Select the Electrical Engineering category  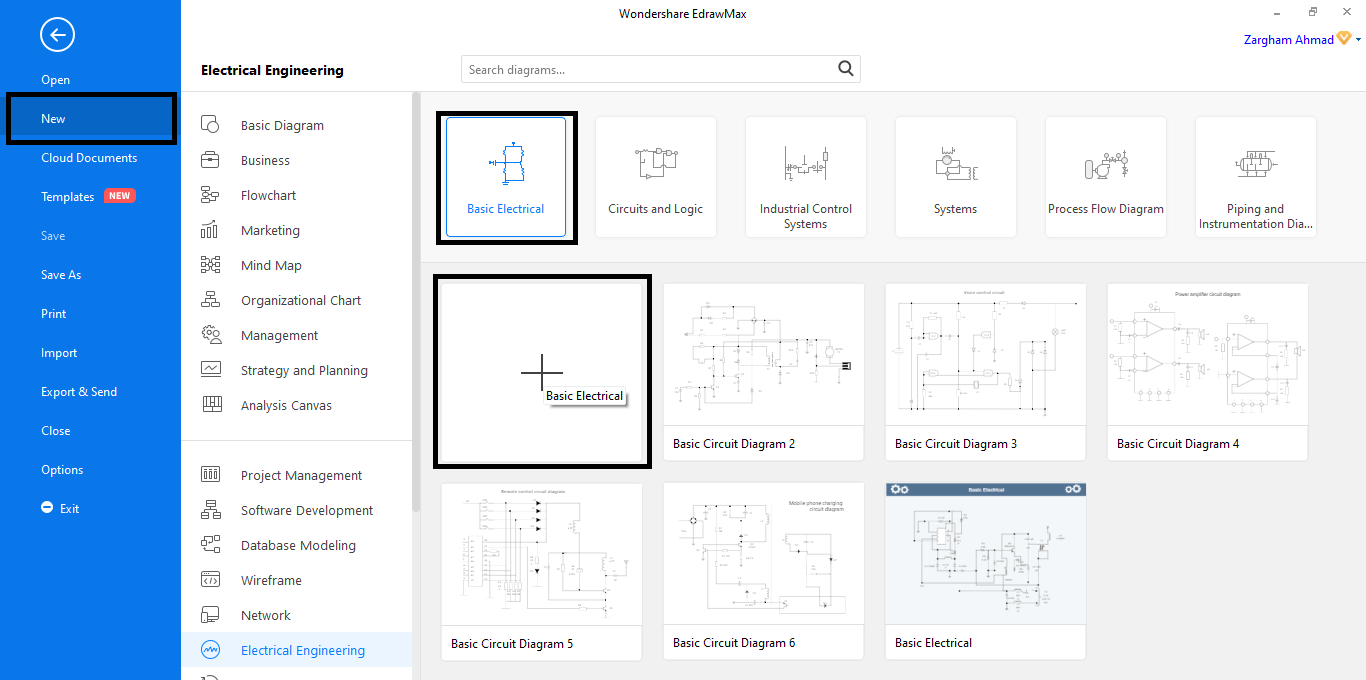click(296, 650)
